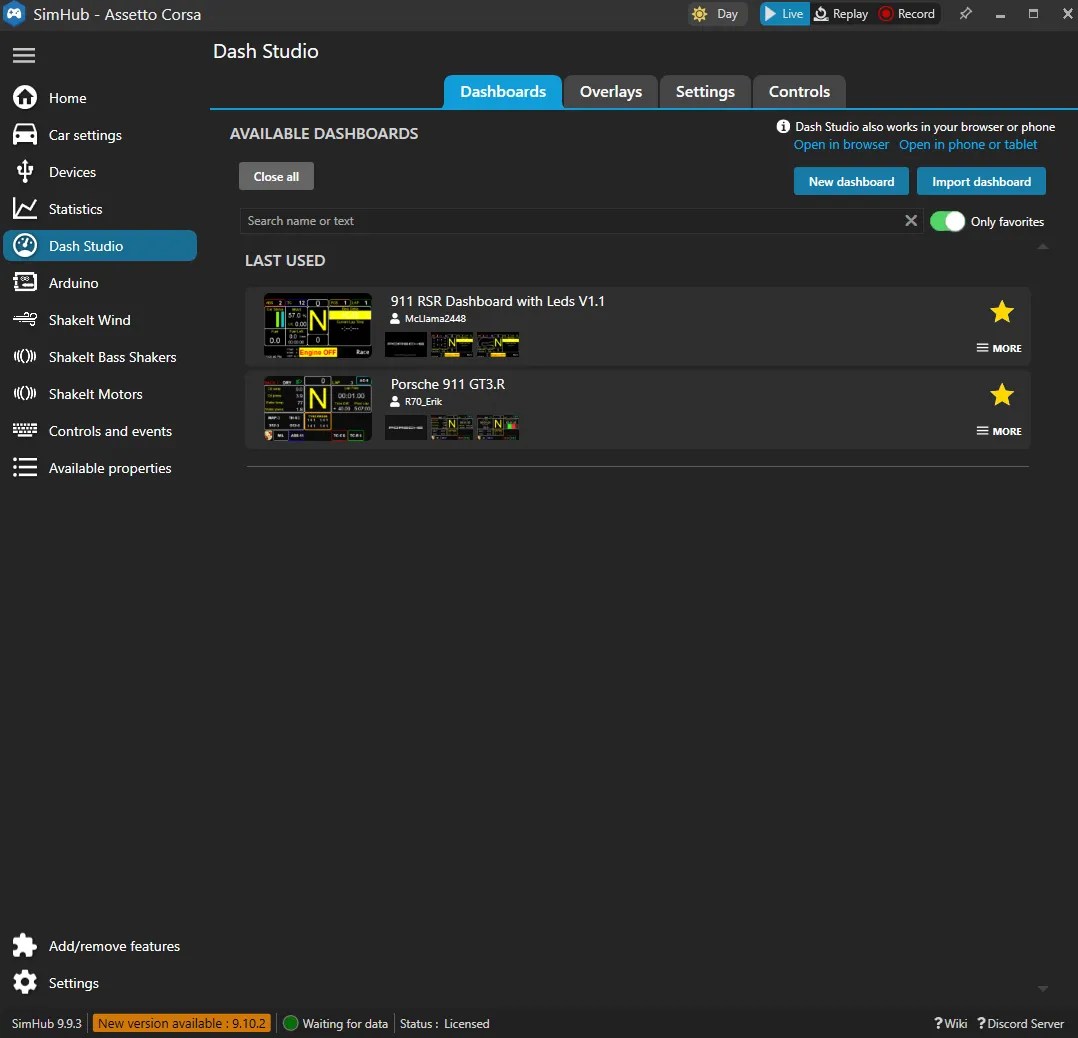This screenshot has width=1078, height=1038.
Task: Toggle the Only favorites switch
Action: pos(947,221)
